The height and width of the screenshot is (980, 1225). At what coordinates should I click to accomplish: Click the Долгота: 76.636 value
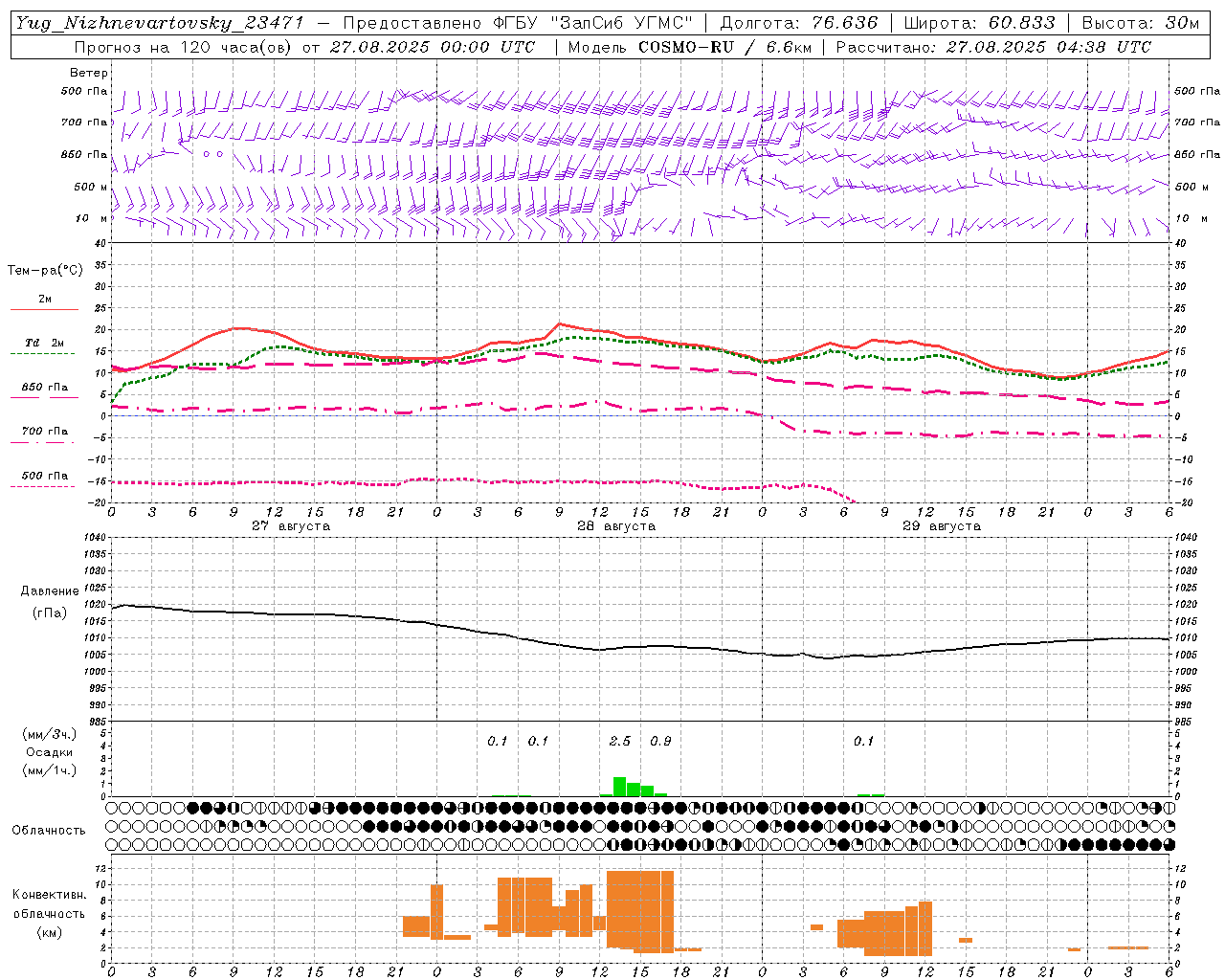point(798,23)
